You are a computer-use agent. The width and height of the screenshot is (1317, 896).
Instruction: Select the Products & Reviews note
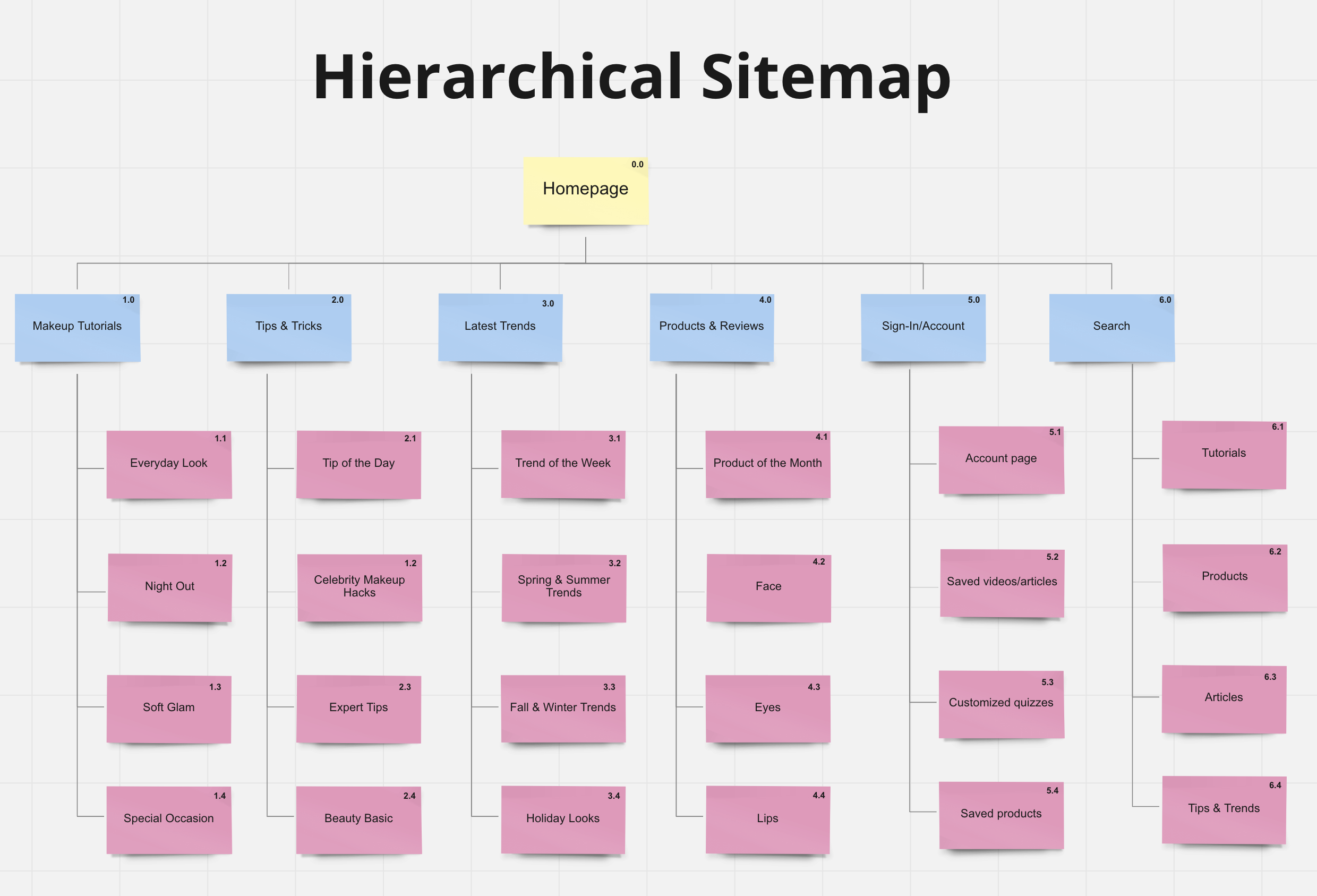pos(711,328)
